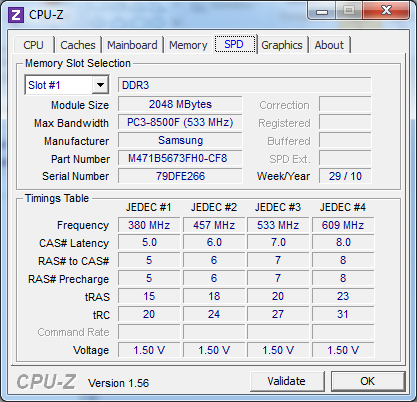Select the SPD tab

[234, 44]
